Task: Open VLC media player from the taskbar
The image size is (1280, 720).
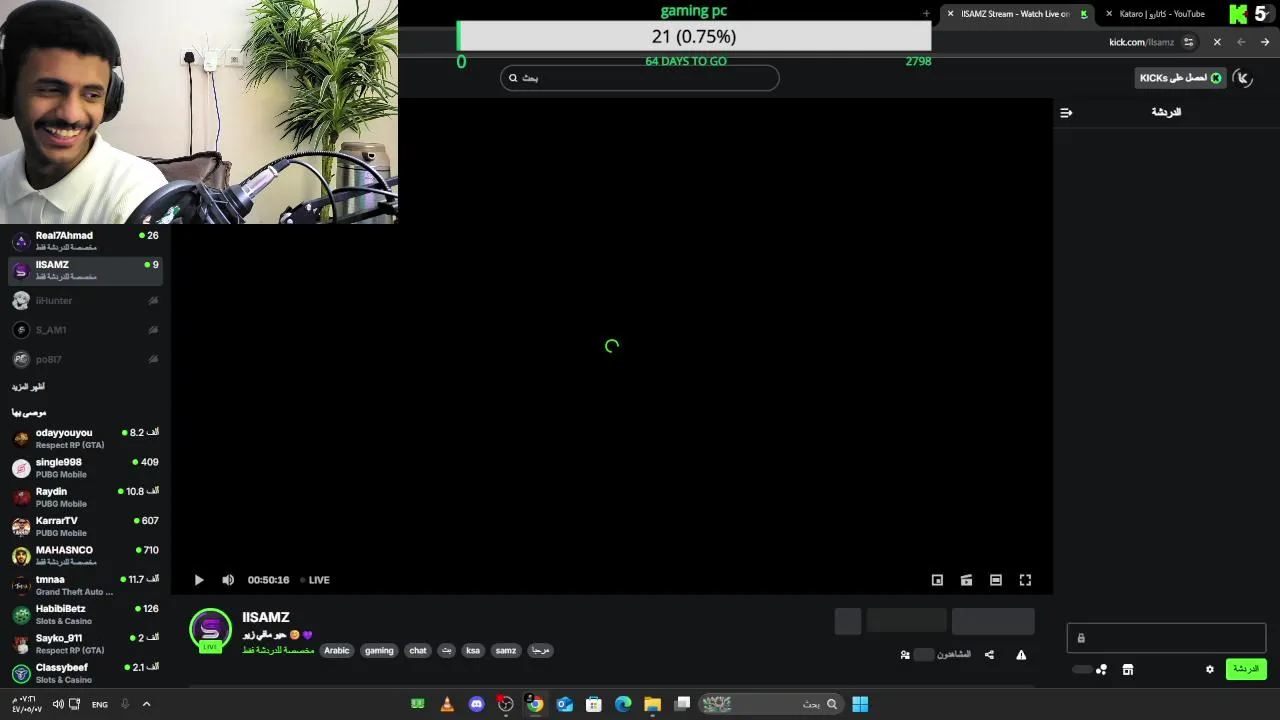Action: coord(447,704)
